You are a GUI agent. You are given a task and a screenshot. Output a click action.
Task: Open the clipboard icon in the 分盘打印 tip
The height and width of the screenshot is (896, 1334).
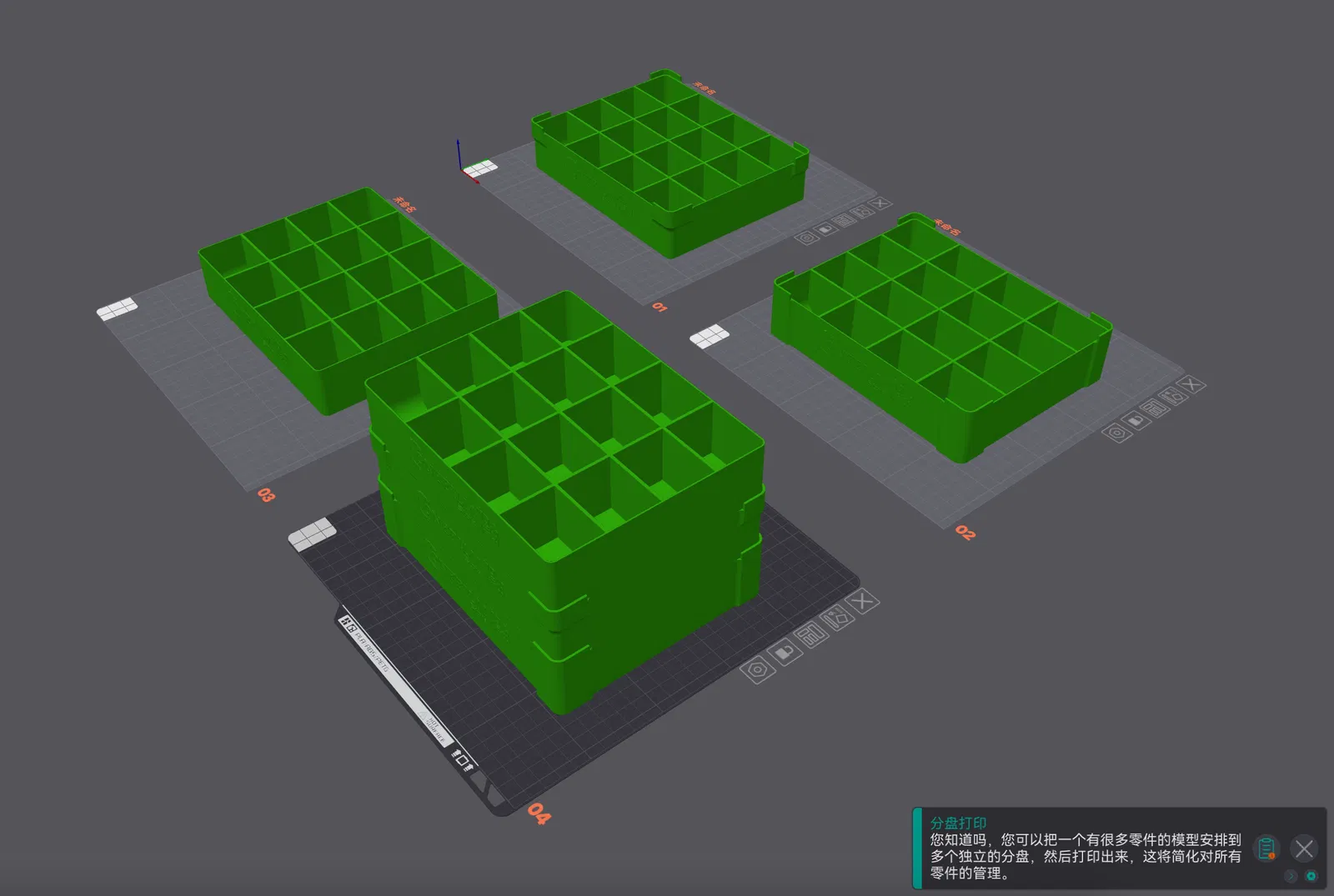tap(1266, 848)
